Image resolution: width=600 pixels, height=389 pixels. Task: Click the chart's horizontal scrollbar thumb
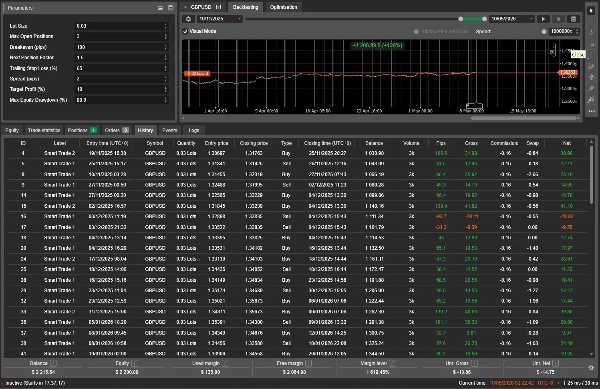524,118
